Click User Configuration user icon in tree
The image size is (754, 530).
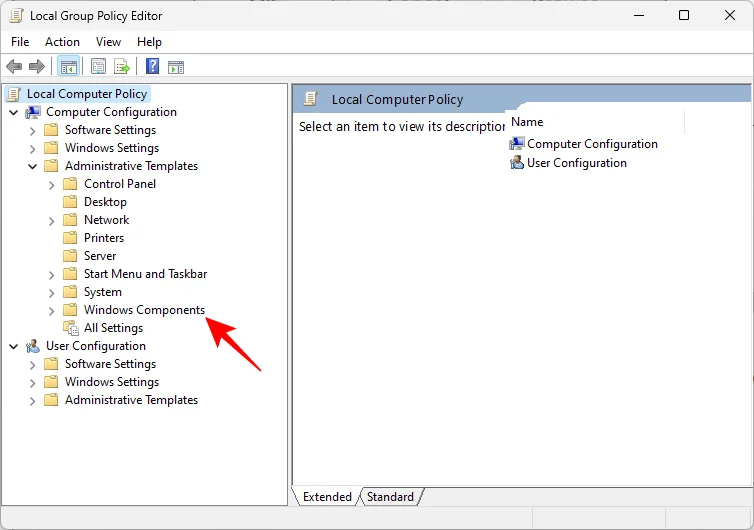pos(33,346)
